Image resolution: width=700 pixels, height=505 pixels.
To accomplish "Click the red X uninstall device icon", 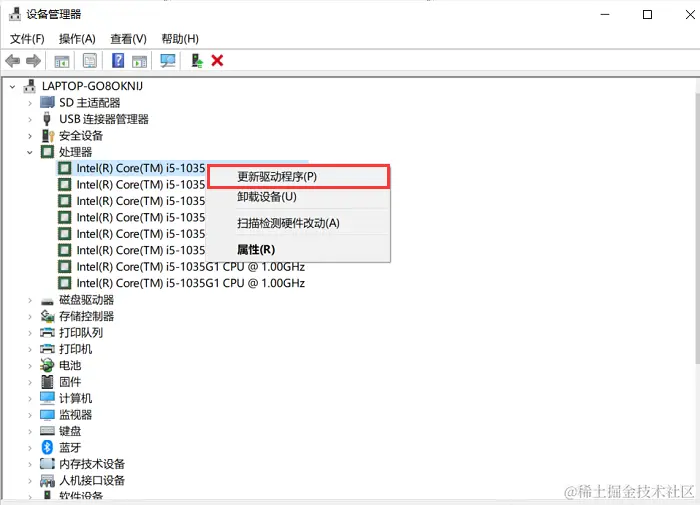I will [x=217, y=60].
